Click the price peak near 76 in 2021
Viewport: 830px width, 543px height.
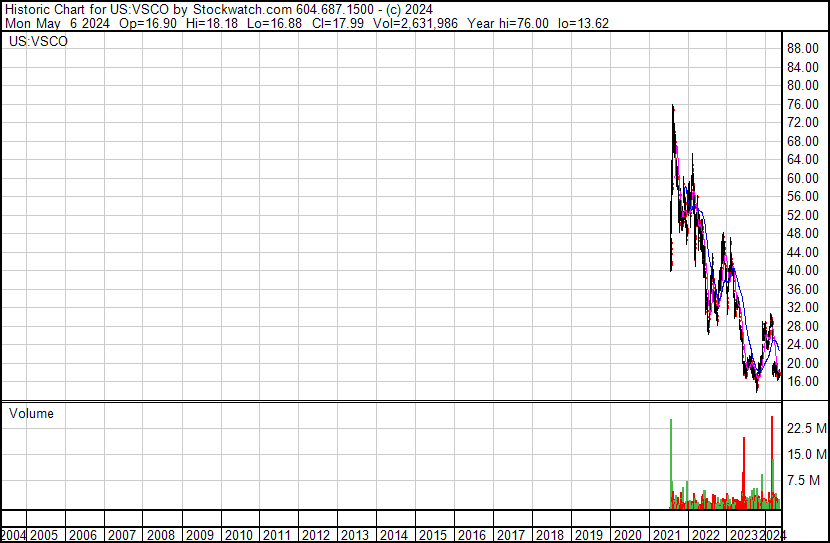[x=672, y=106]
